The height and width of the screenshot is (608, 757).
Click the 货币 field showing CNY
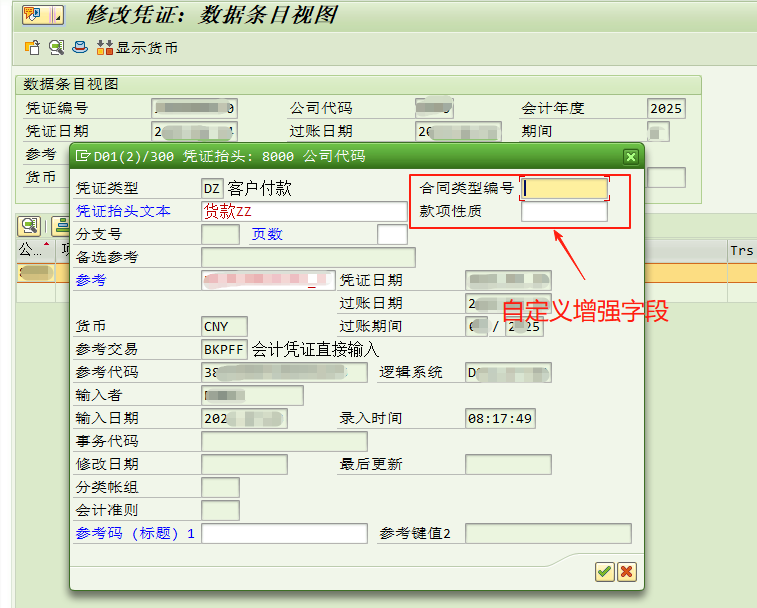(x=224, y=326)
